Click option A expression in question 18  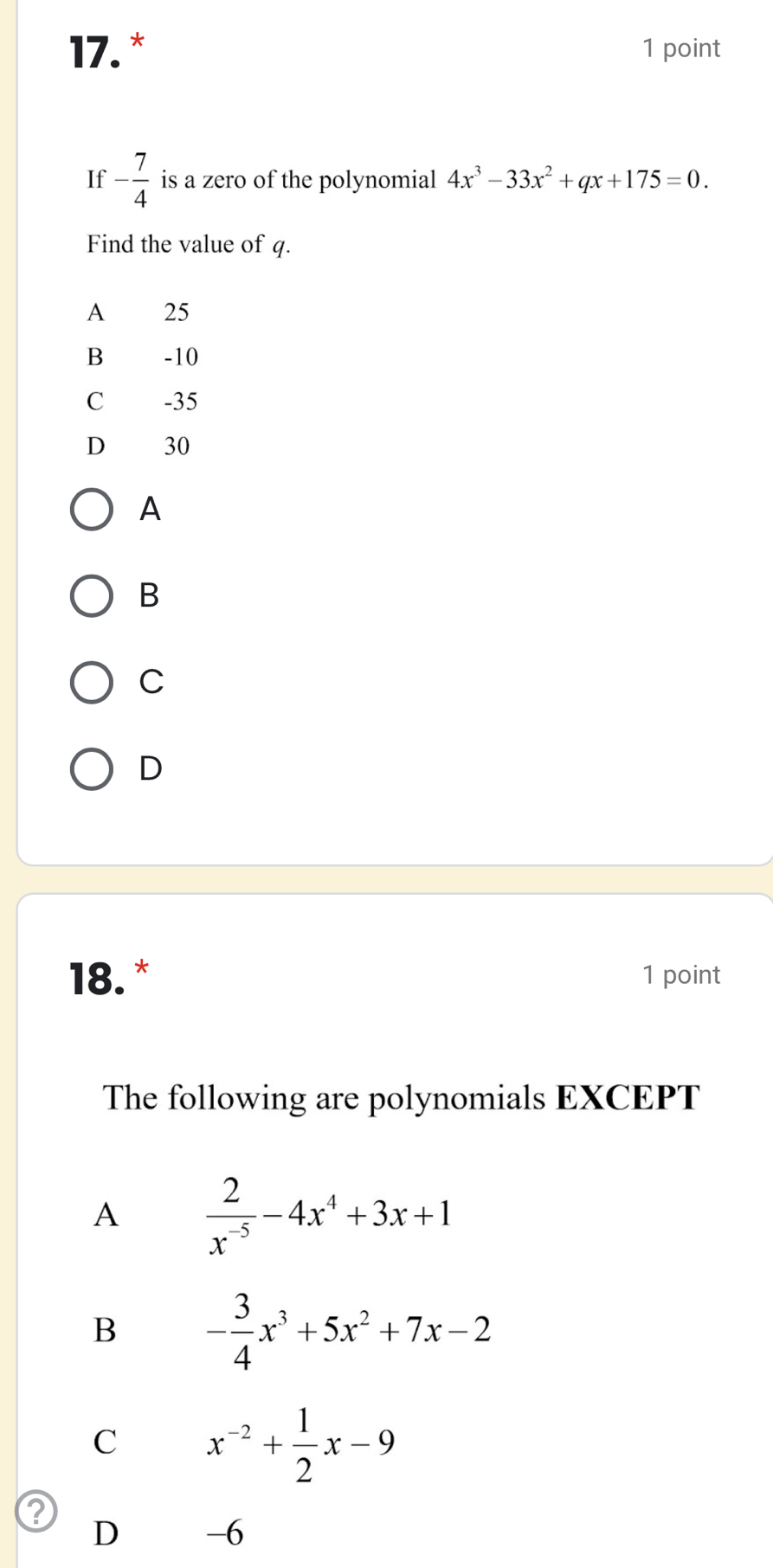[x=329, y=1215]
